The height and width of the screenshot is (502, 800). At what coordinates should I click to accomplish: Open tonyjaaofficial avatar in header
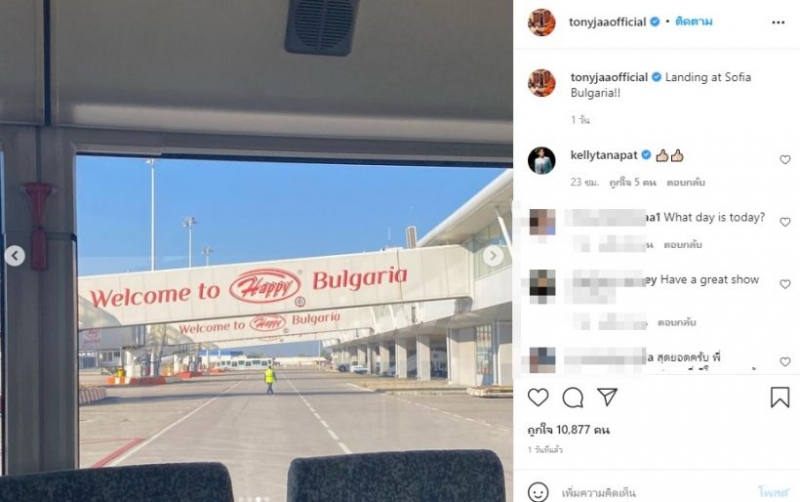click(541, 22)
